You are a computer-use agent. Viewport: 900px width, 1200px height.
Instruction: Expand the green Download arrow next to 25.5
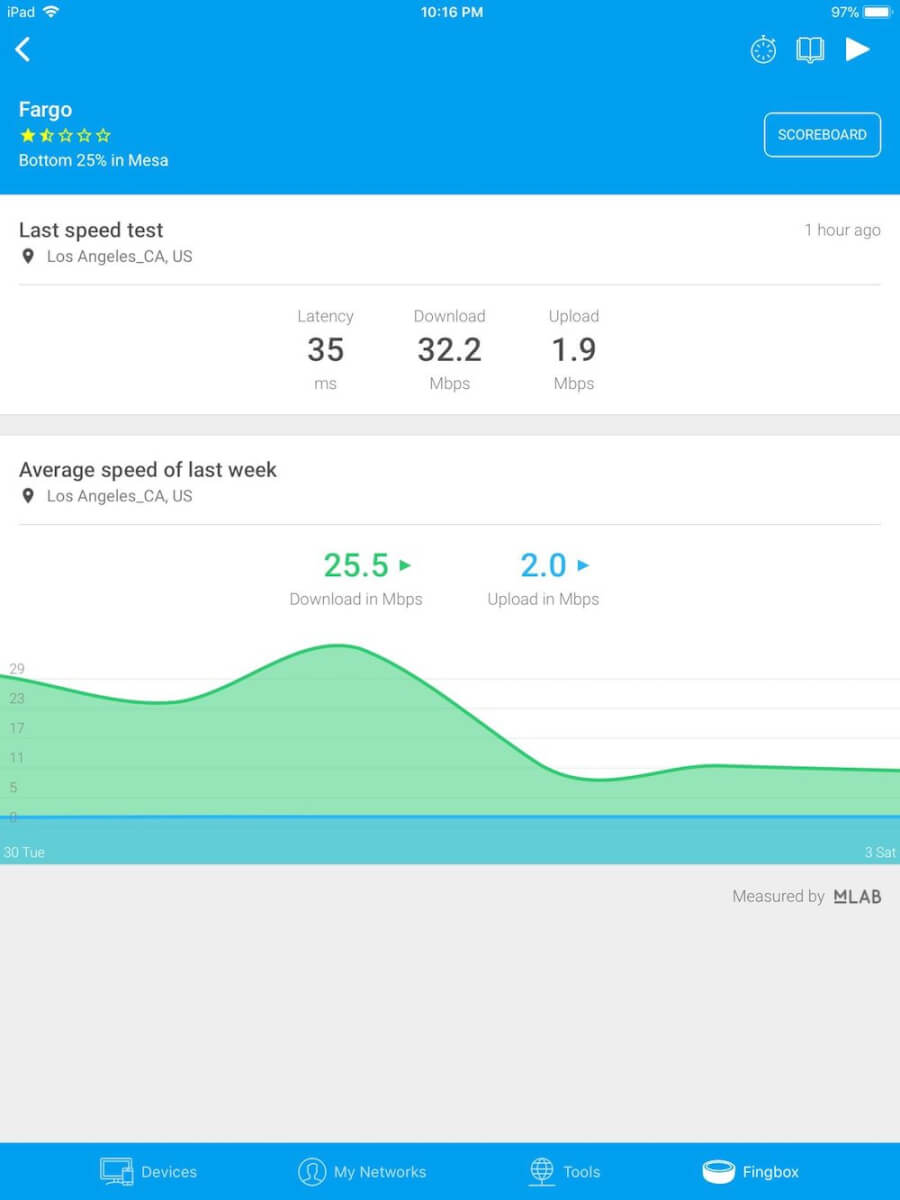coord(405,565)
